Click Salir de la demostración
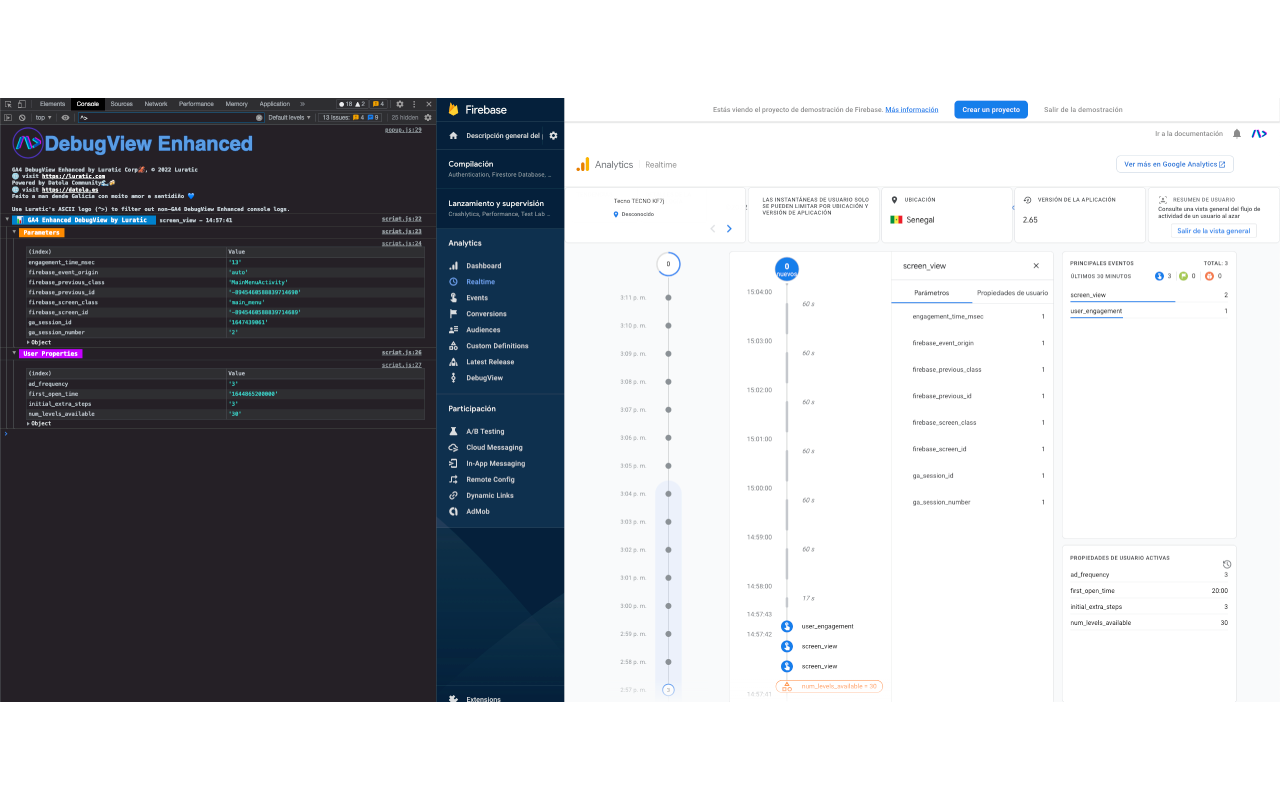This screenshot has width=1280, height=800. click(1083, 110)
